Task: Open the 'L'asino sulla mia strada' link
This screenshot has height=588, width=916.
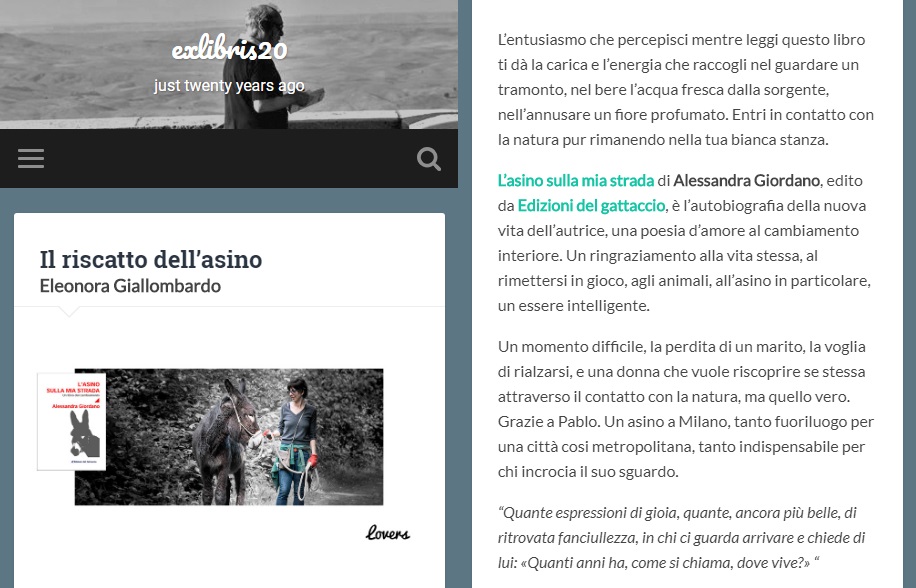Action: click(x=575, y=180)
